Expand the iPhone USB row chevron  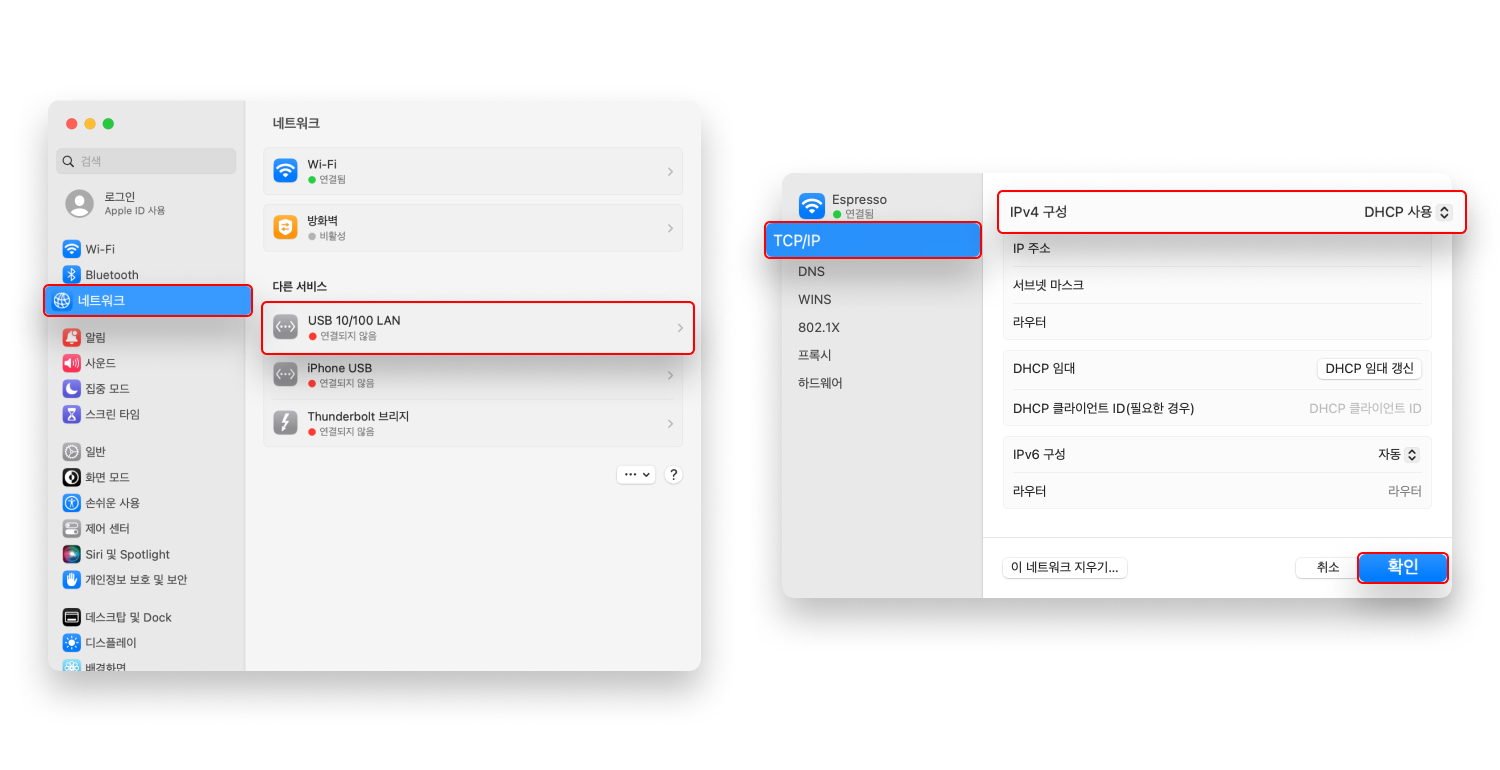coord(670,376)
